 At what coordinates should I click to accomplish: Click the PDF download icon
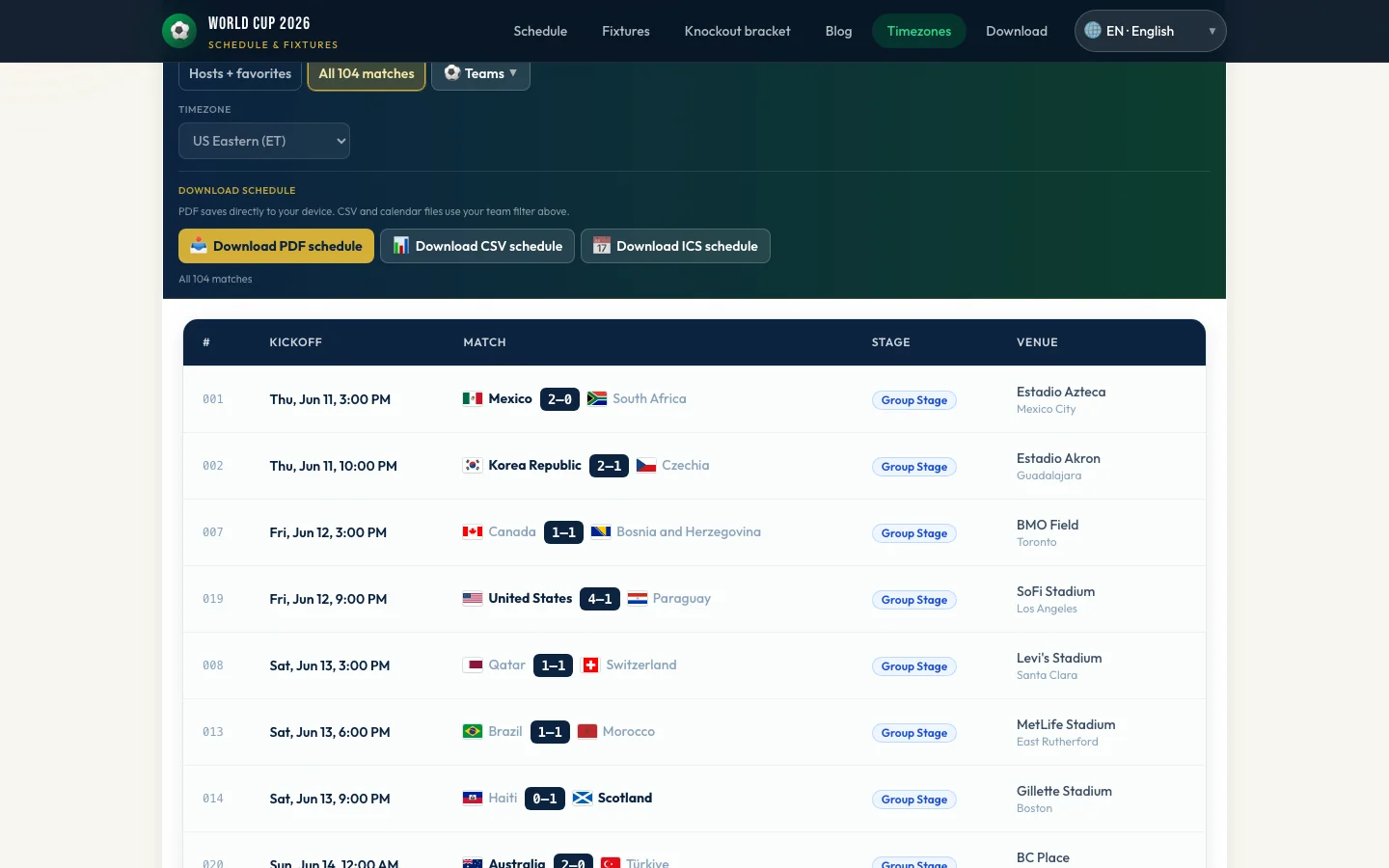click(x=199, y=246)
